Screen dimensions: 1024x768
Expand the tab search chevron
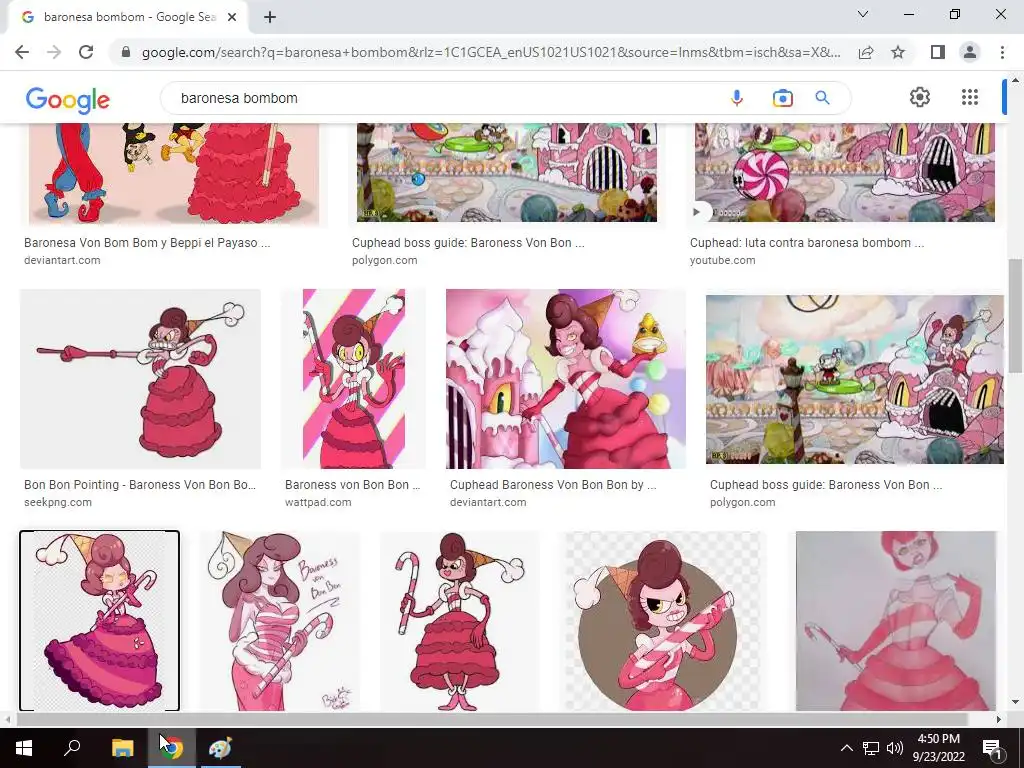[x=863, y=14]
